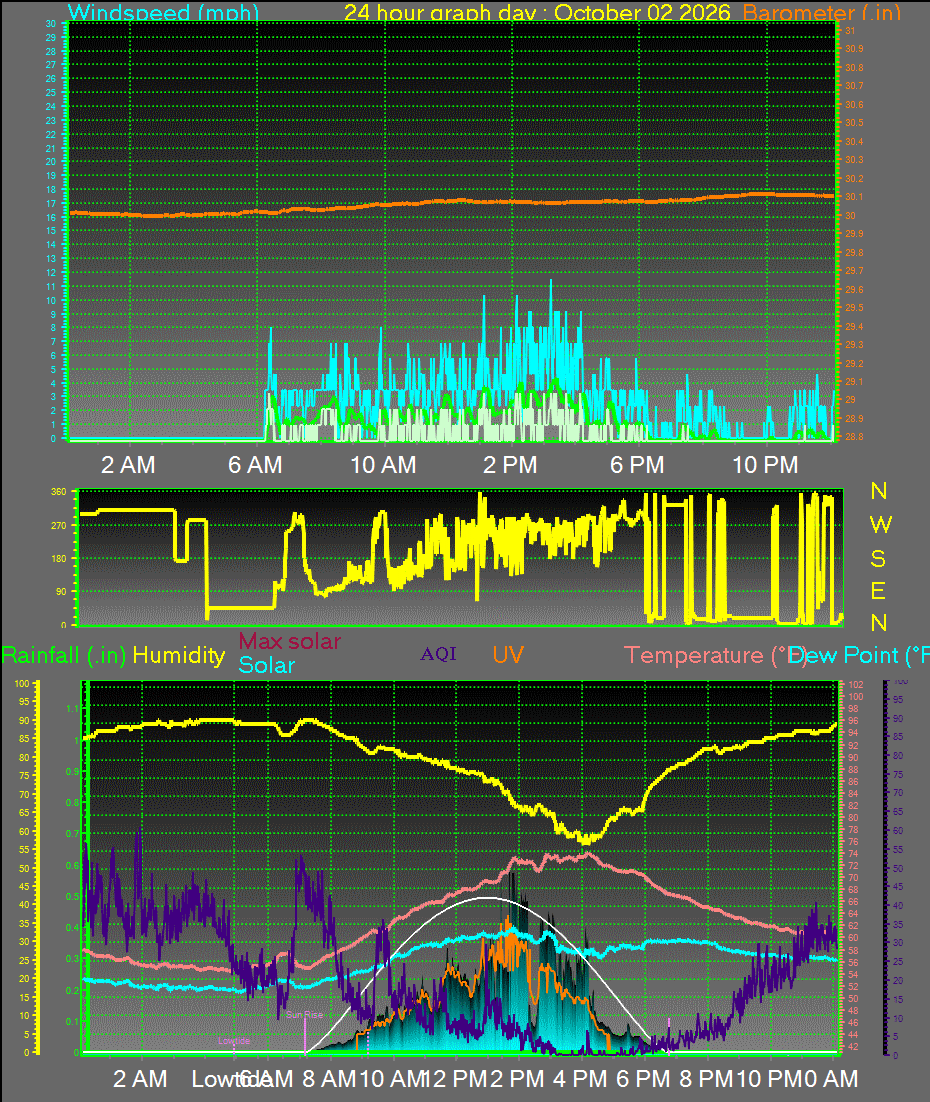Screen dimensions: 930x1102
Task: Click the 10 PM label on bottom chart axis
Action: 768,1079
